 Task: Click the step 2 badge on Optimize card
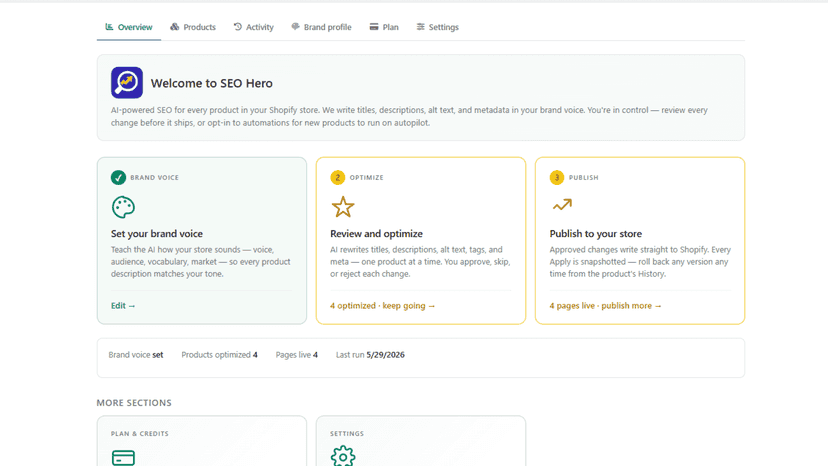coord(337,178)
